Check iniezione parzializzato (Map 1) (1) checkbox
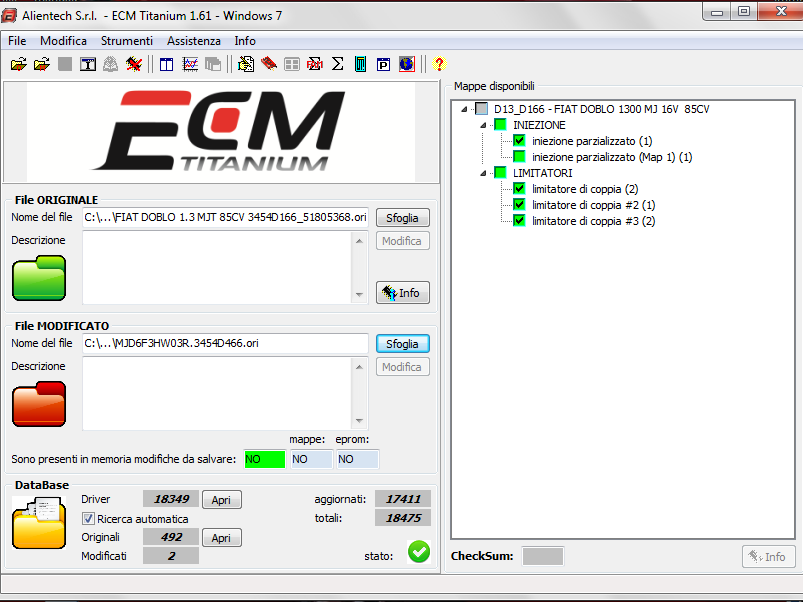The image size is (803, 602). tap(519, 157)
